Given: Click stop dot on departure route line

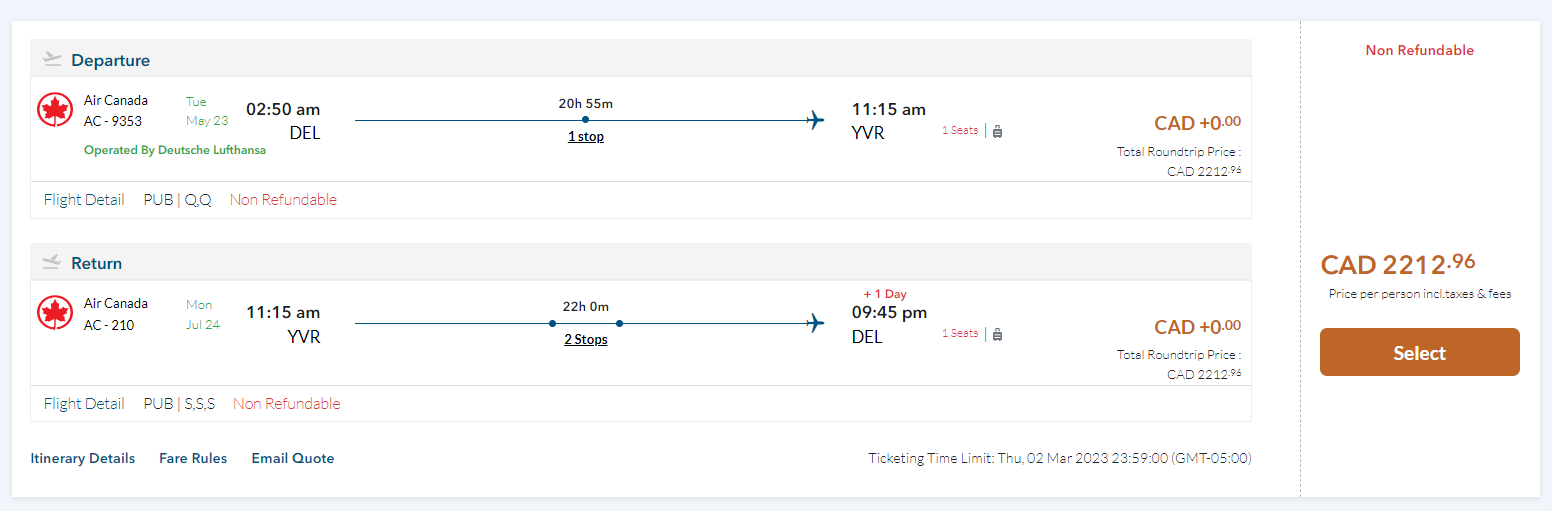Looking at the screenshot, I should pyautogui.click(x=585, y=120).
